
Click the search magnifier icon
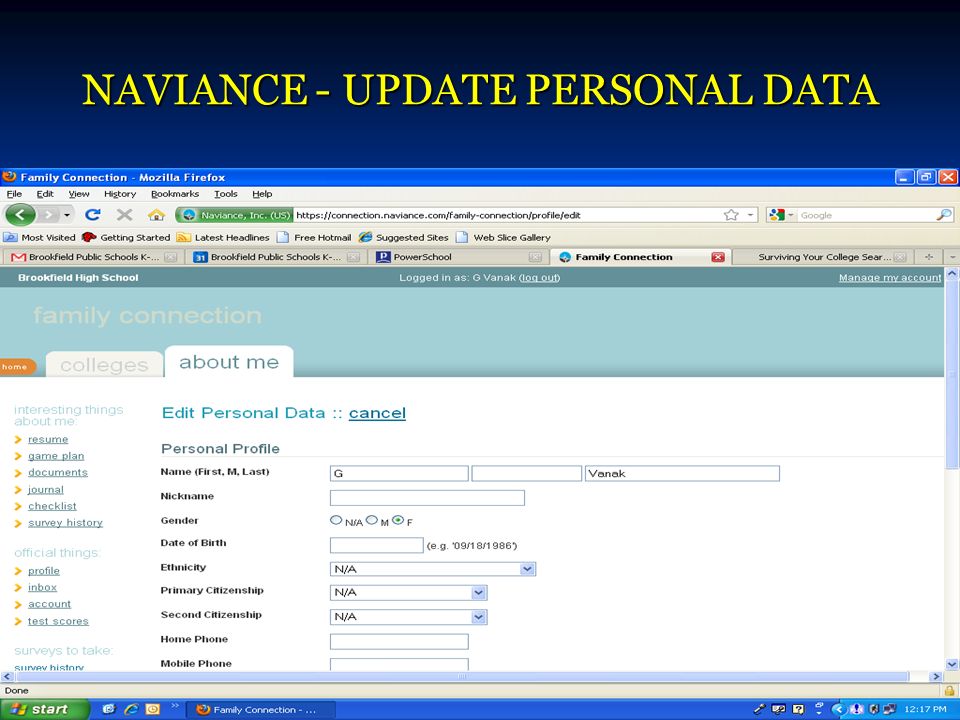[x=944, y=215]
